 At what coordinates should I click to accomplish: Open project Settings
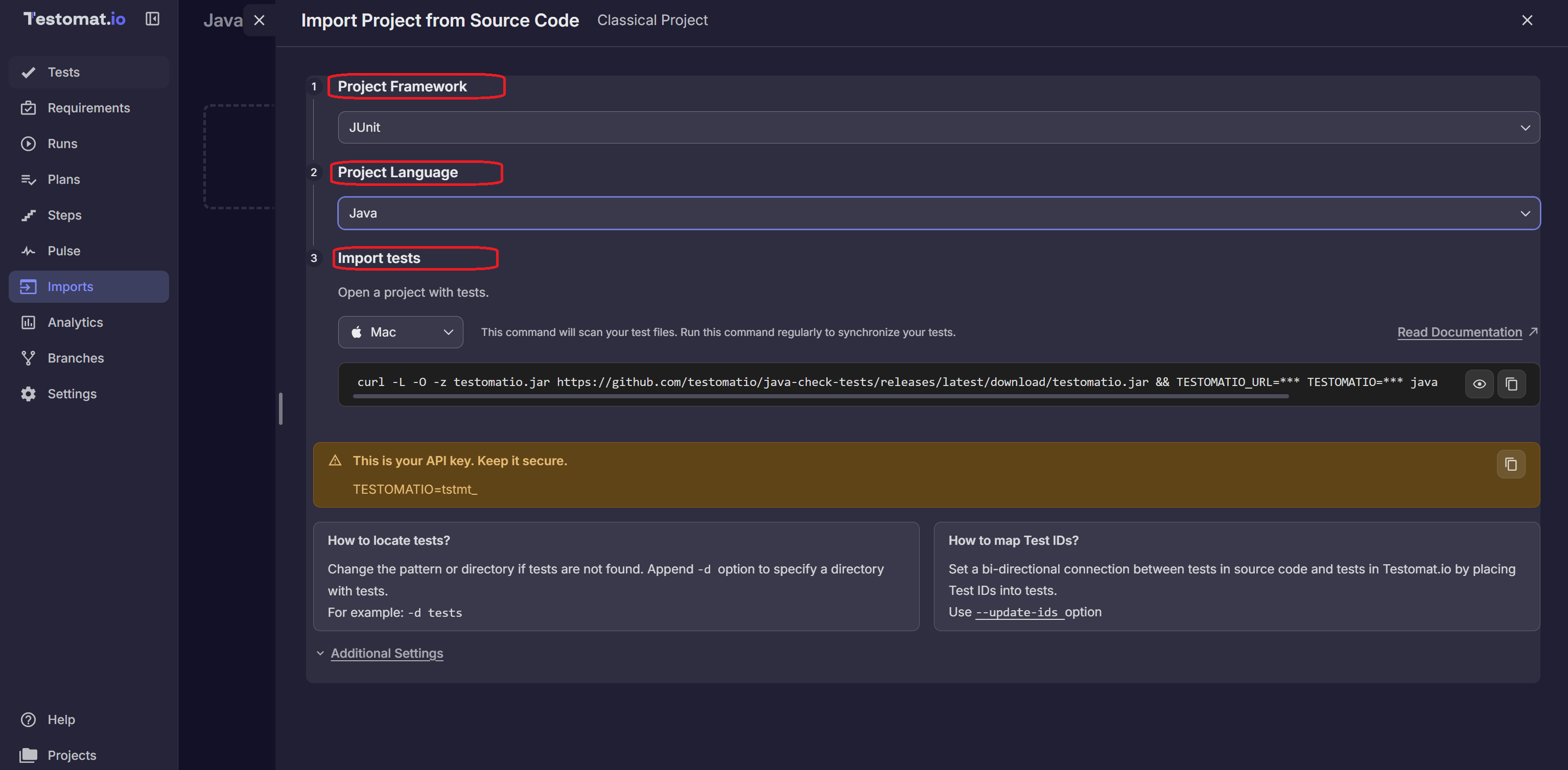tap(89, 394)
